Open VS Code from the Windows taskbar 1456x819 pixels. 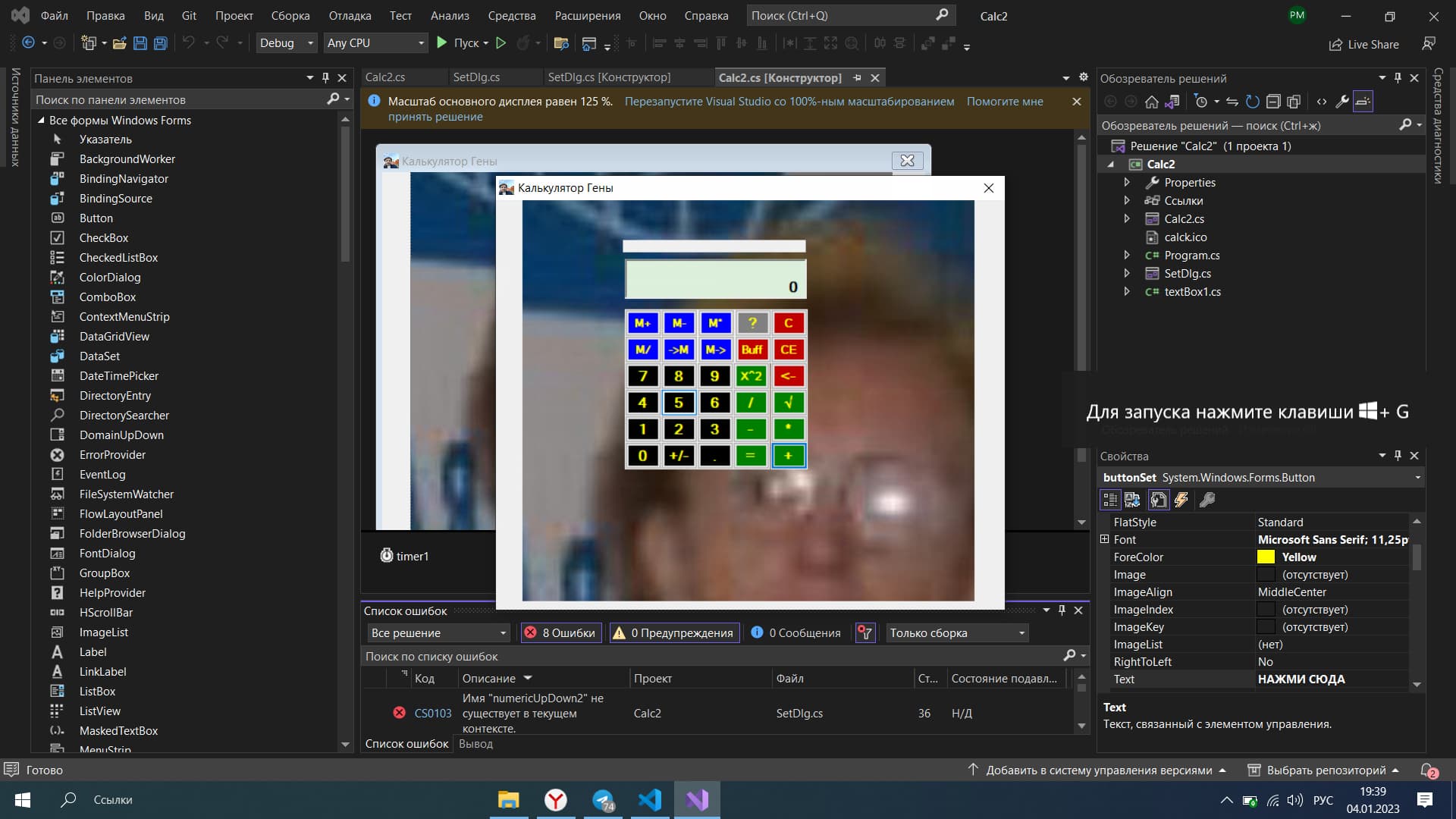tap(650, 800)
